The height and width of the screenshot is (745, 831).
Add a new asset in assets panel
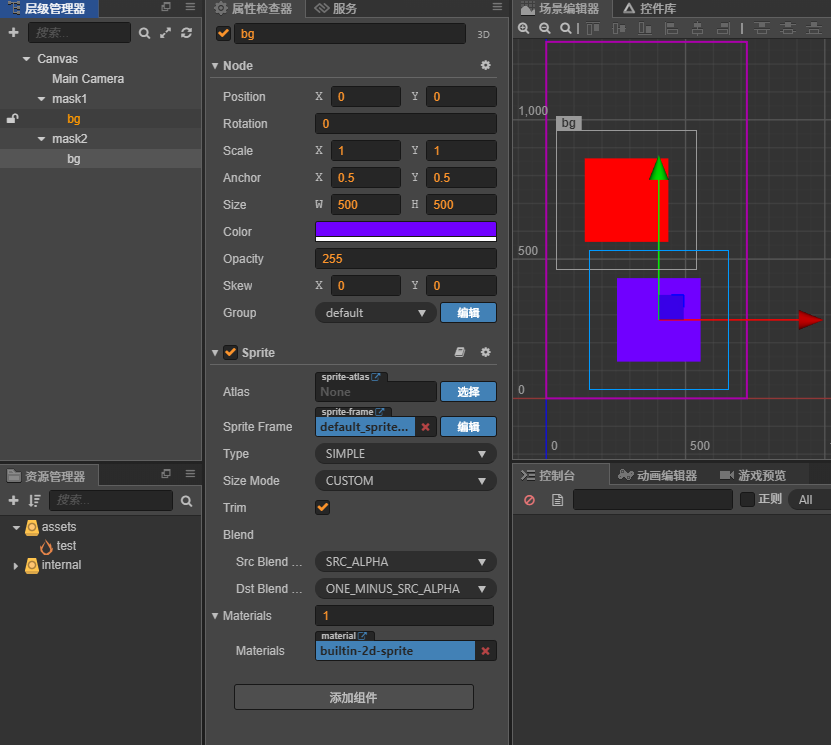pos(14,500)
